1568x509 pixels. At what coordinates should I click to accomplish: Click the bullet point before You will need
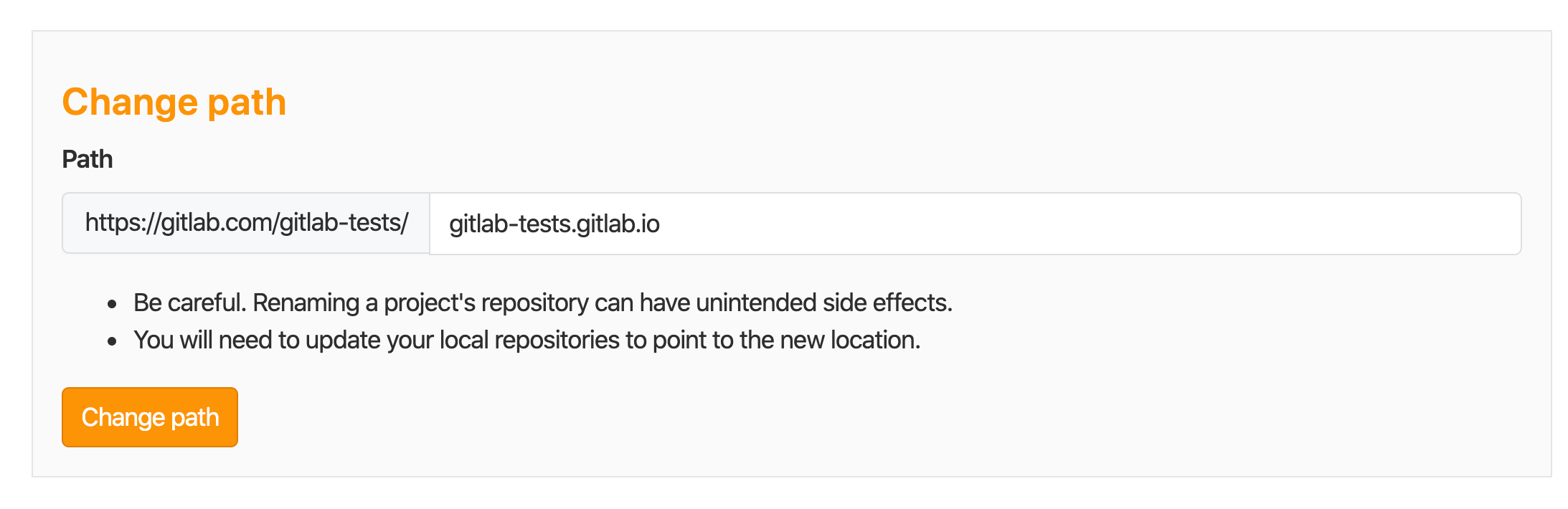click(x=112, y=342)
